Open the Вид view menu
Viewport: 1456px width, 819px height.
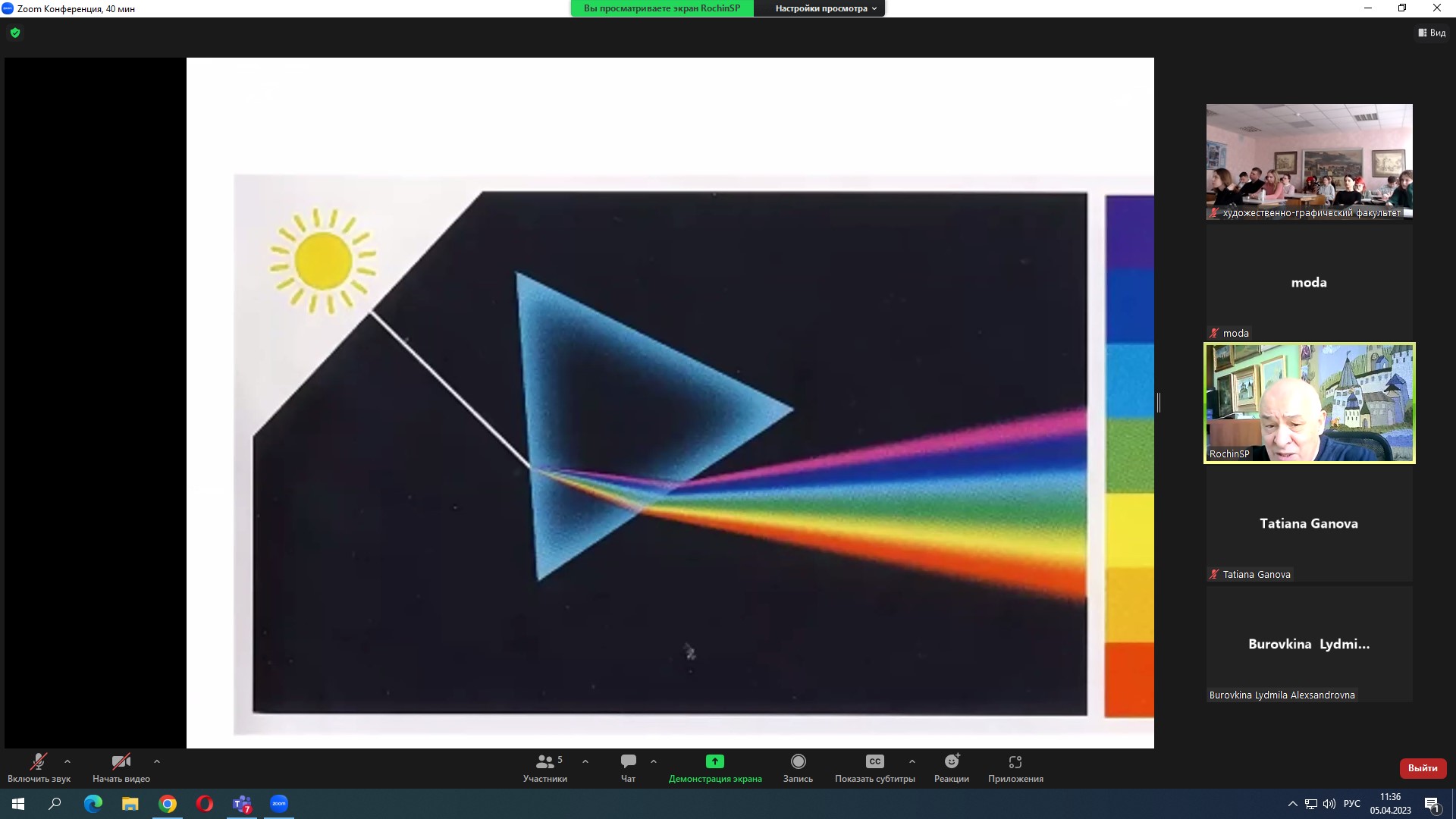pyautogui.click(x=1432, y=33)
